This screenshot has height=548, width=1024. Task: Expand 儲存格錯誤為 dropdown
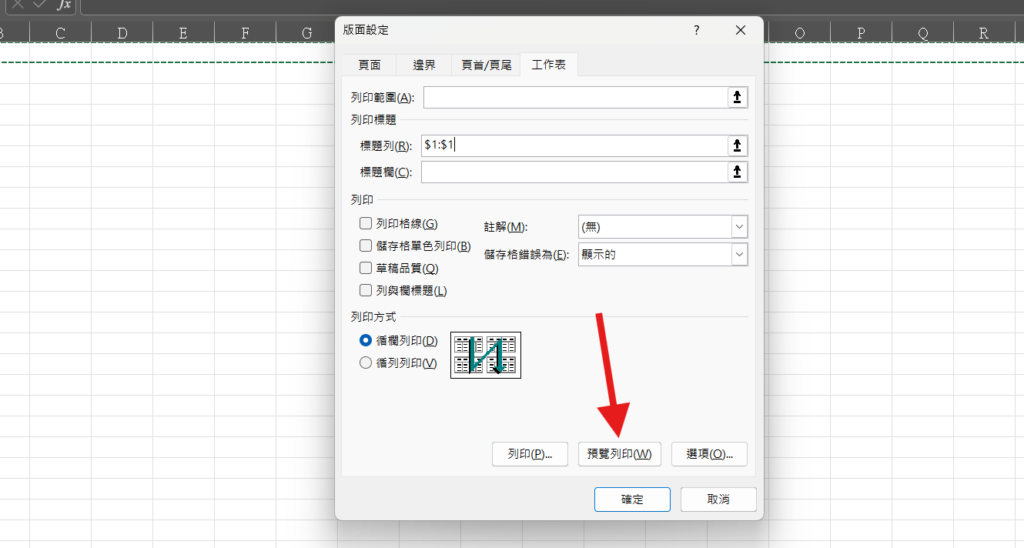click(x=662, y=255)
